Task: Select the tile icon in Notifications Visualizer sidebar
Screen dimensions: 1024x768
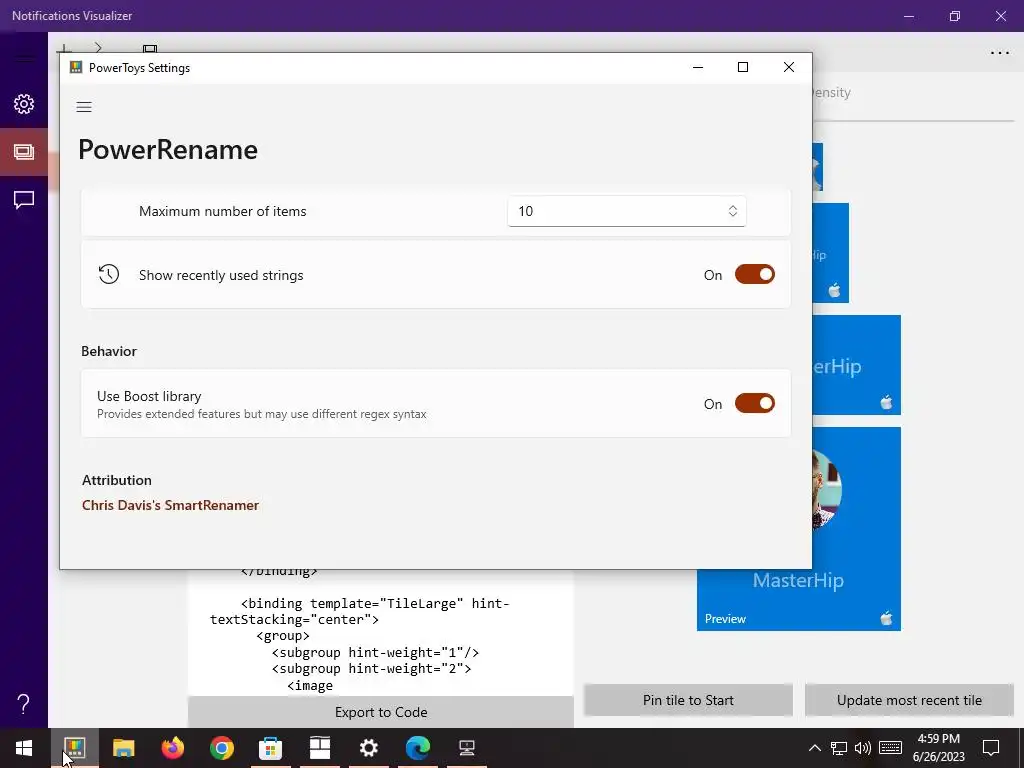Action: 24,152
